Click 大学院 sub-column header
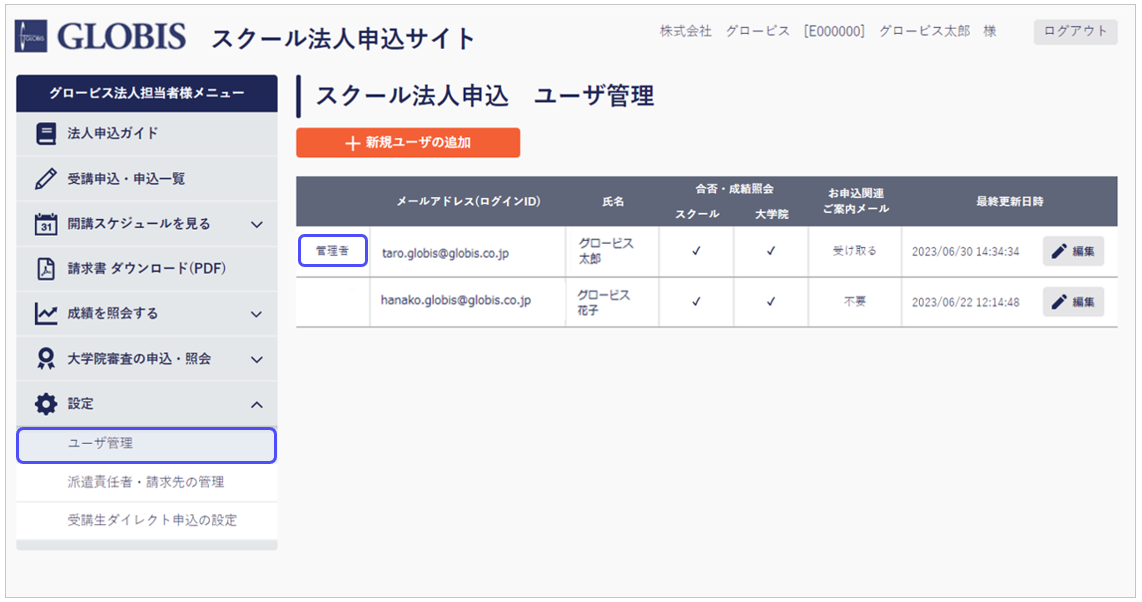 pos(771,214)
